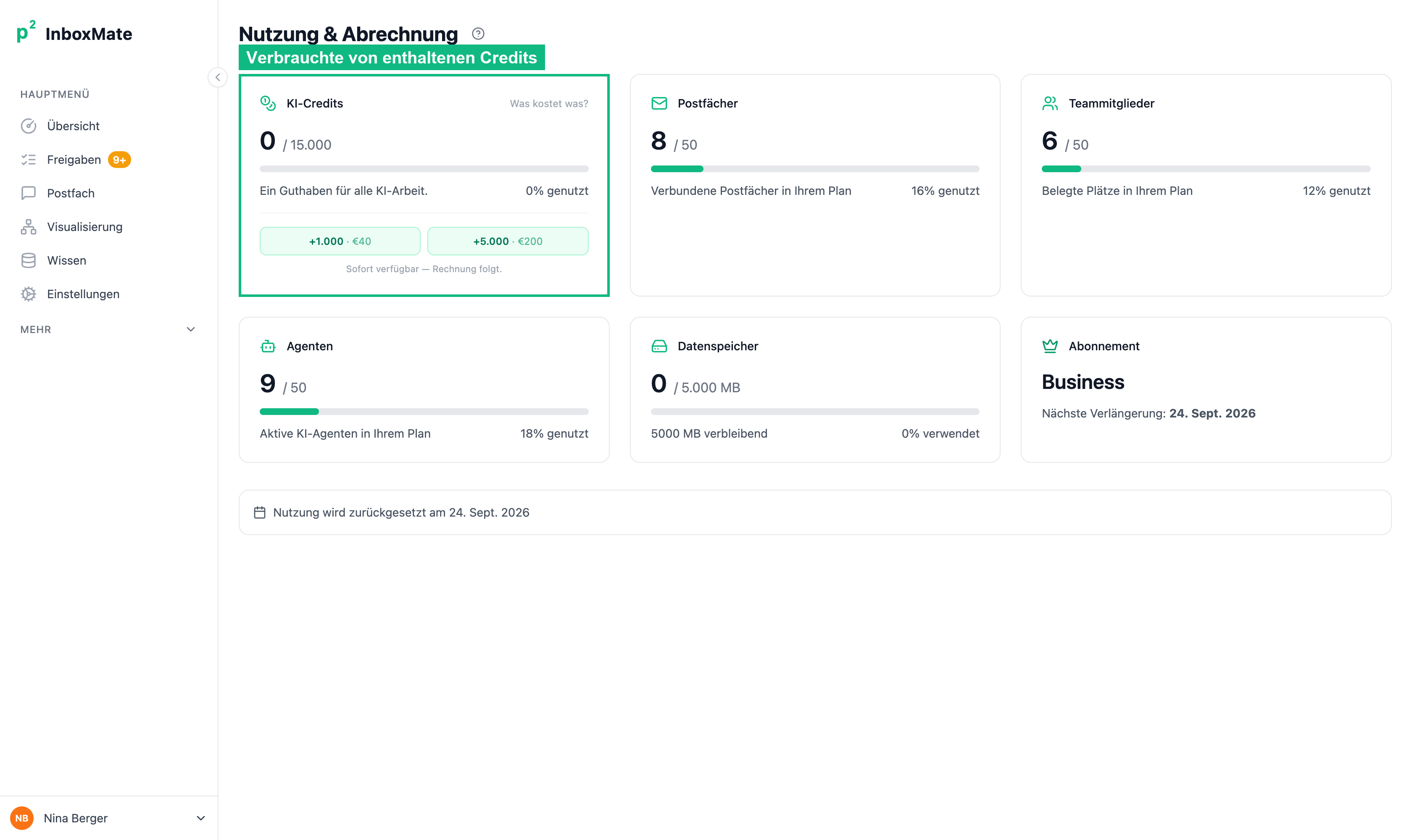This screenshot has height=840, width=1412.
Task: Click '5000 MB verbleibend' text
Action: tap(709, 433)
